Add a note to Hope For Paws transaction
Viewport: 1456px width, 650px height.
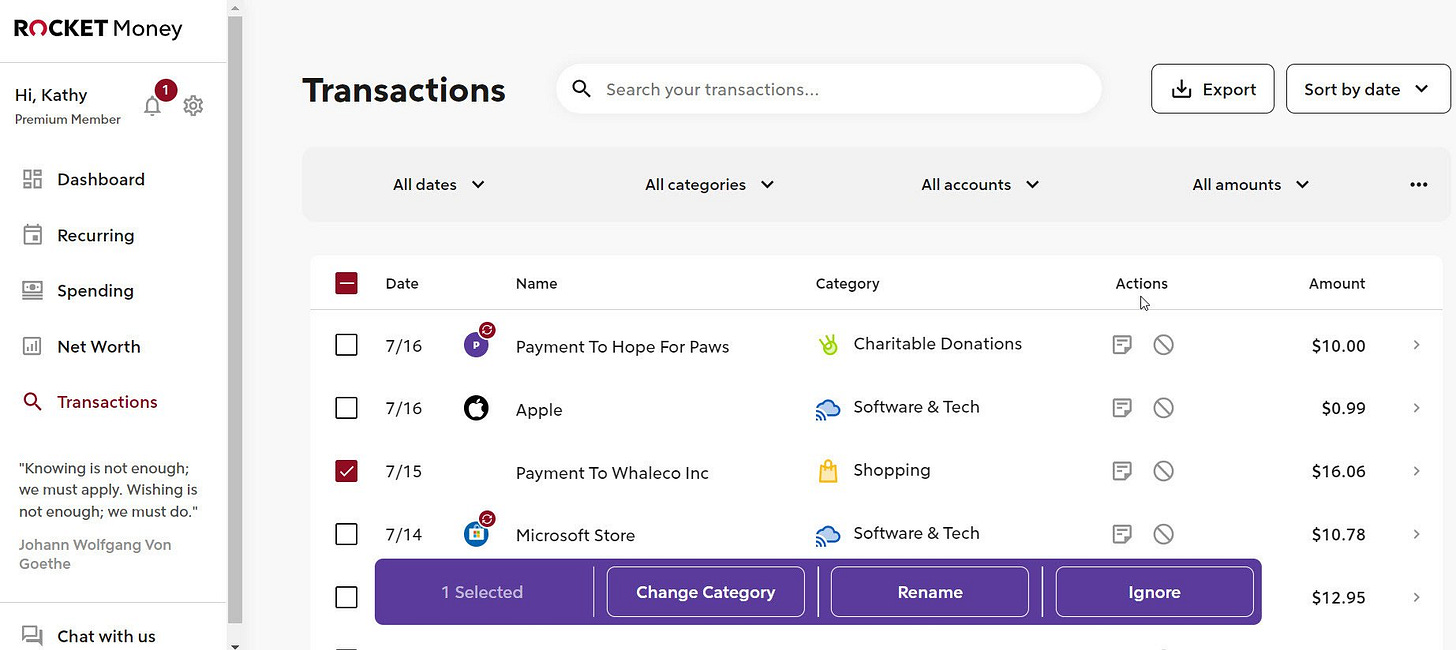(1122, 345)
